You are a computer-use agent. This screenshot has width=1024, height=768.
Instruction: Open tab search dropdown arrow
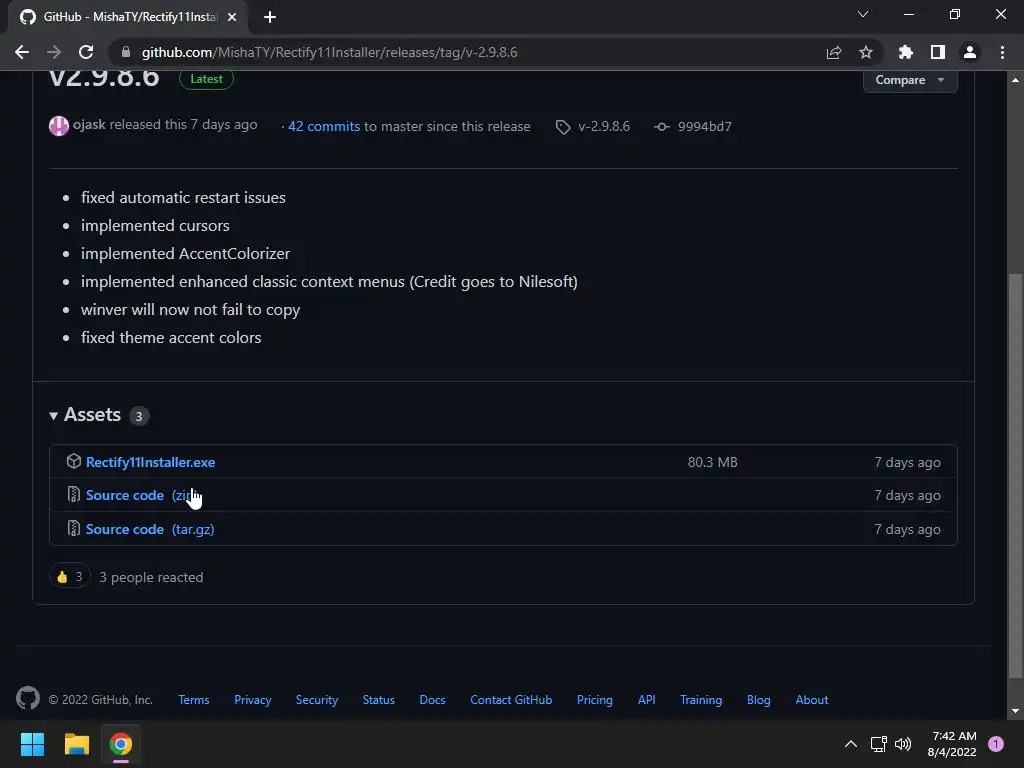point(863,14)
